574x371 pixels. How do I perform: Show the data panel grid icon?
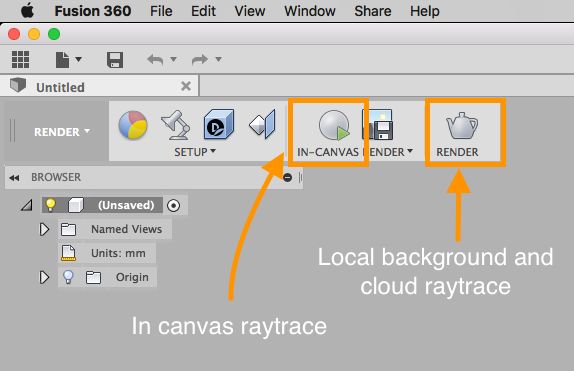[20, 59]
